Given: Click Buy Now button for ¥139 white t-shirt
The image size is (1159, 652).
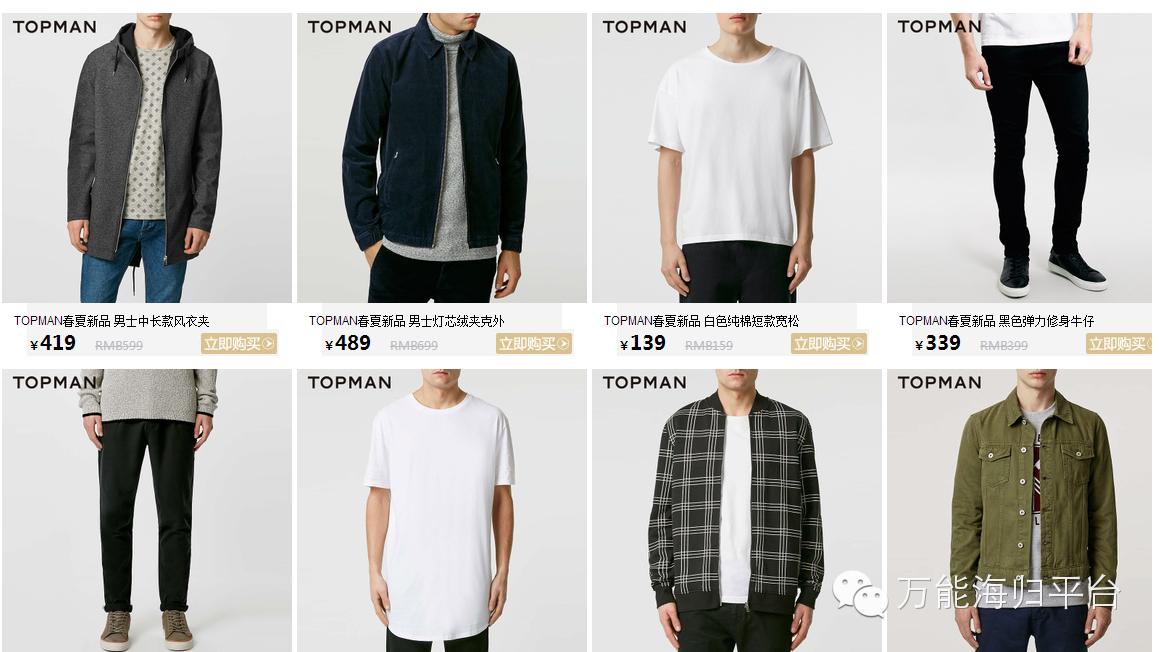Looking at the screenshot, I should click(x=829, y=344).
